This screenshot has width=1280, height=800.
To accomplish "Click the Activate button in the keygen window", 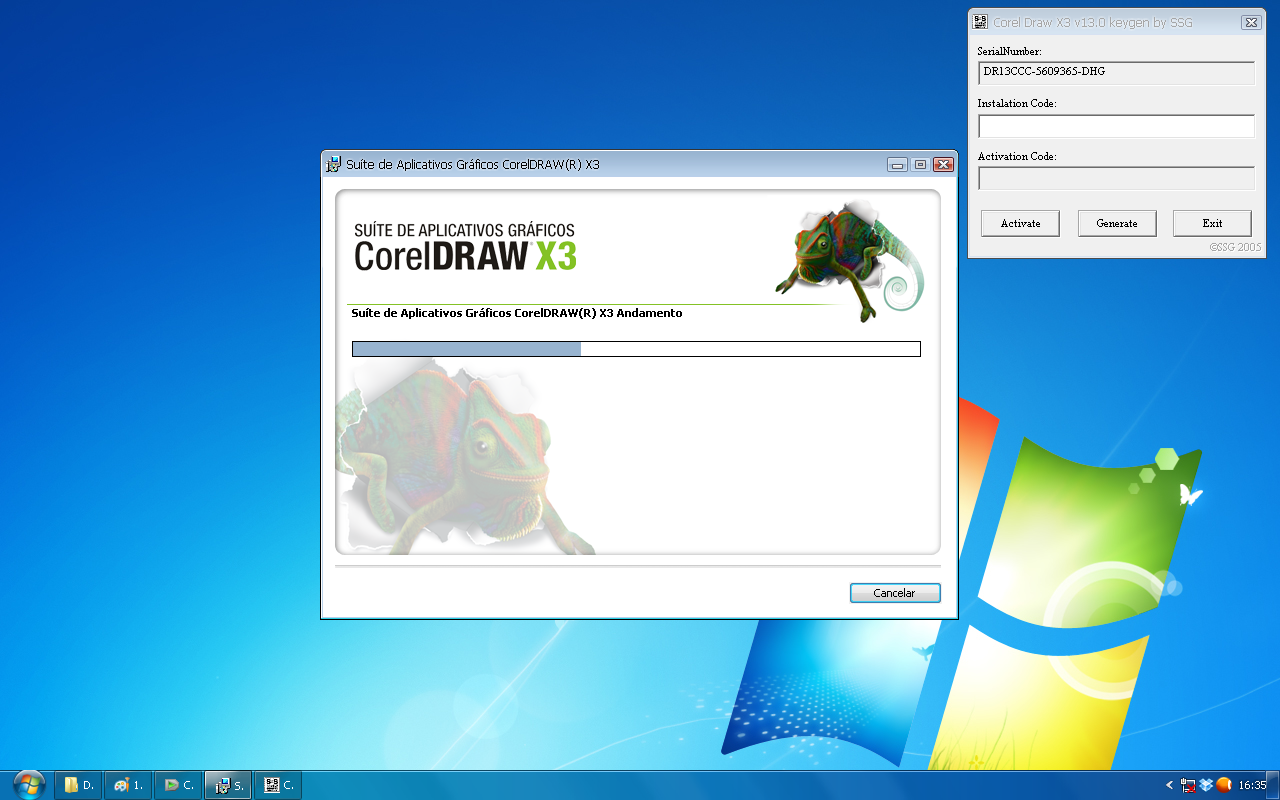I will (1020, 223).
